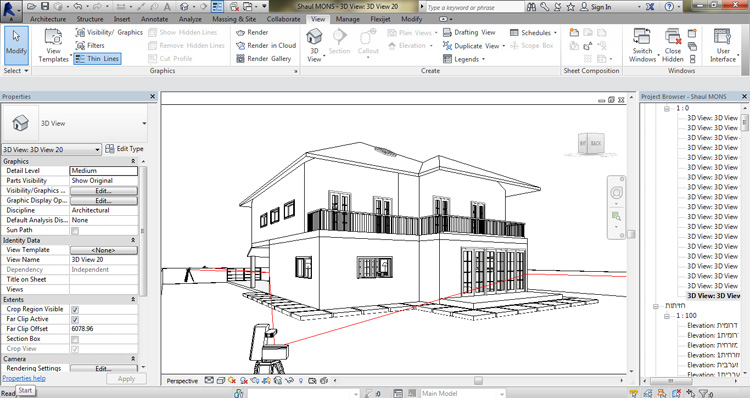Click Edit button for Graphic Display Options
The image size is (750, 398).
tap(104, 200)
